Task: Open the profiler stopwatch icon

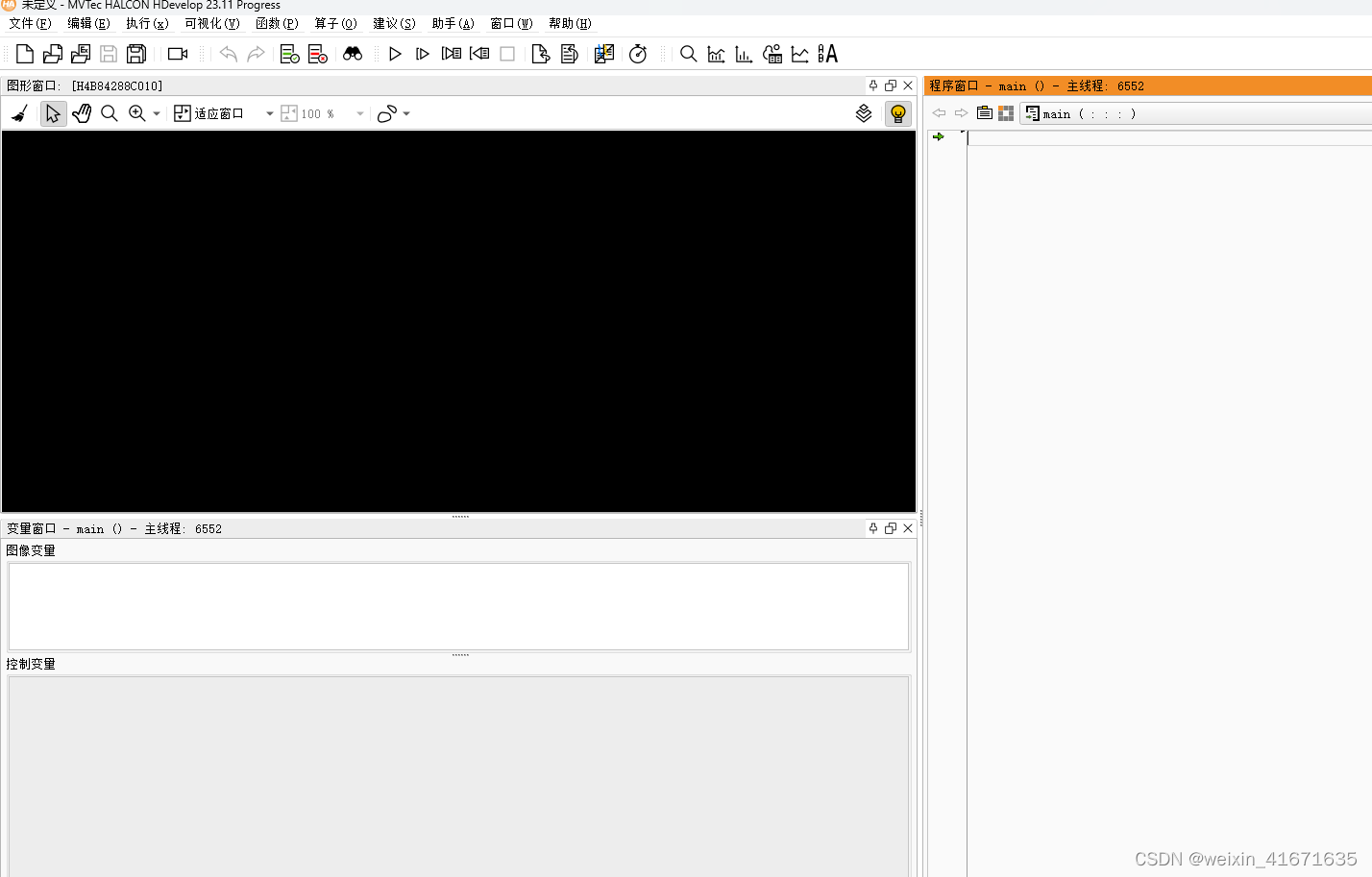Action: [638, 54]
